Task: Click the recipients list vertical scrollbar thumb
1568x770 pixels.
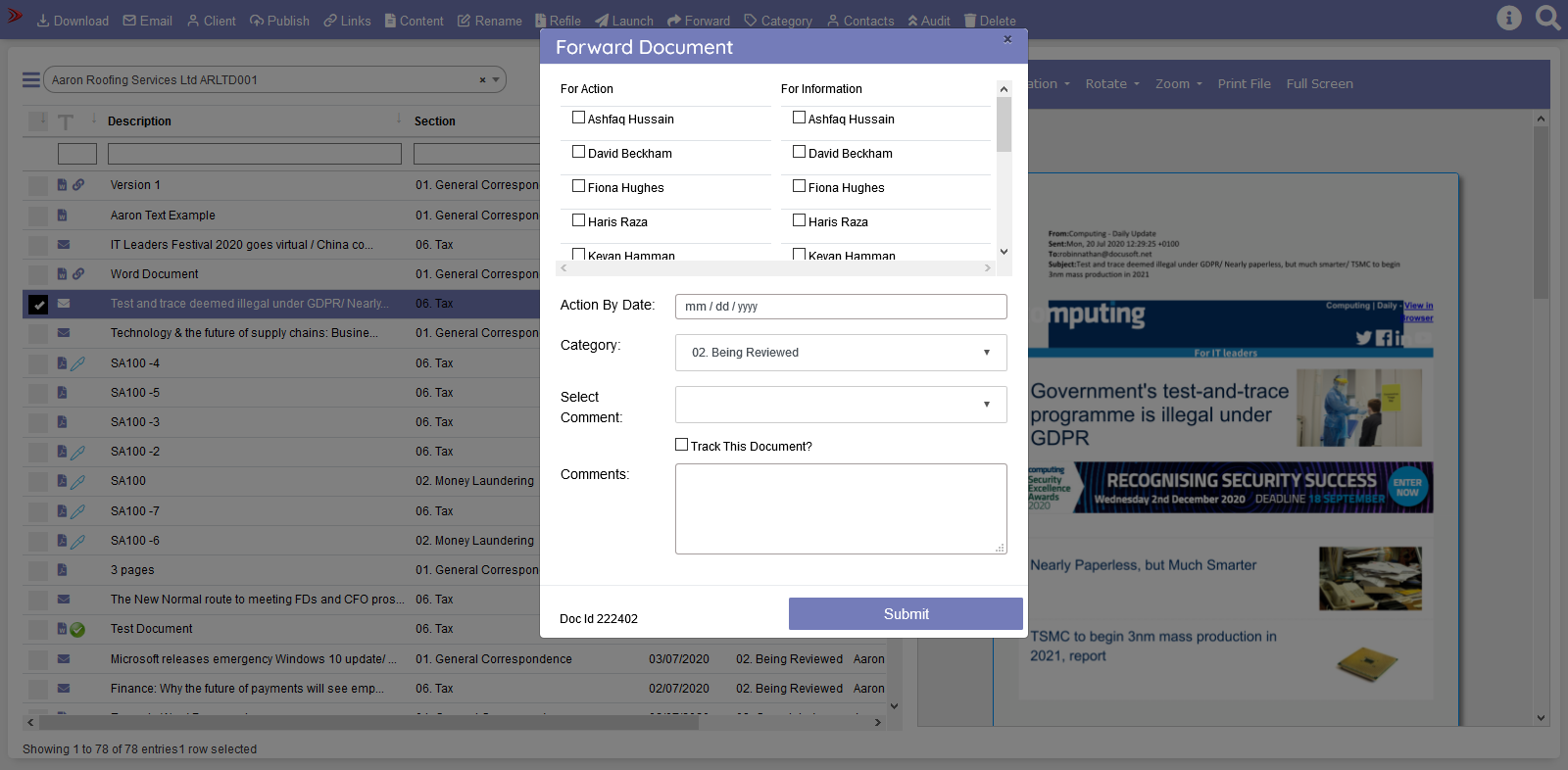Action: coord(1004,124)
